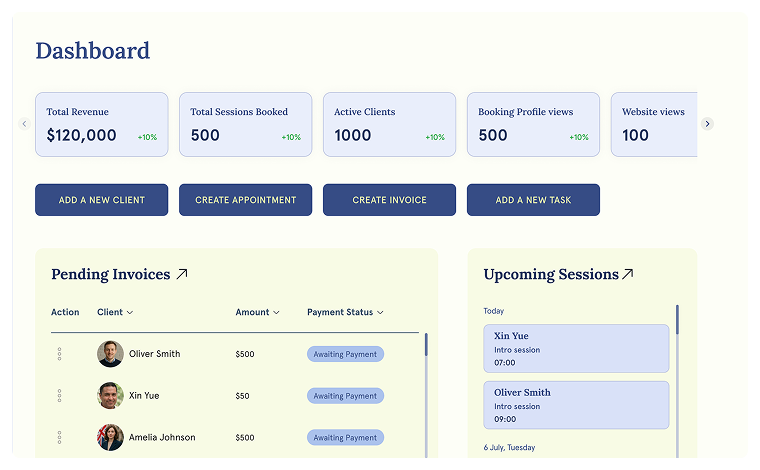Select the Total Revenue stat card
The width and height of the screenshot is (760, 470).
(101, 125)
